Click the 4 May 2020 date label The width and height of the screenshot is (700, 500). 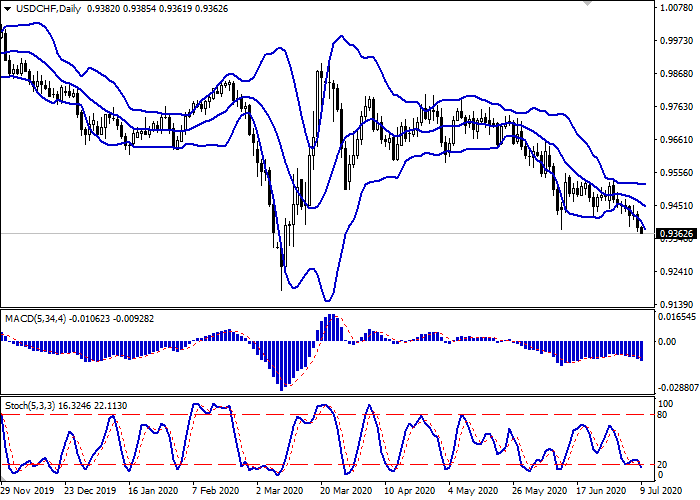click(471, 491)
